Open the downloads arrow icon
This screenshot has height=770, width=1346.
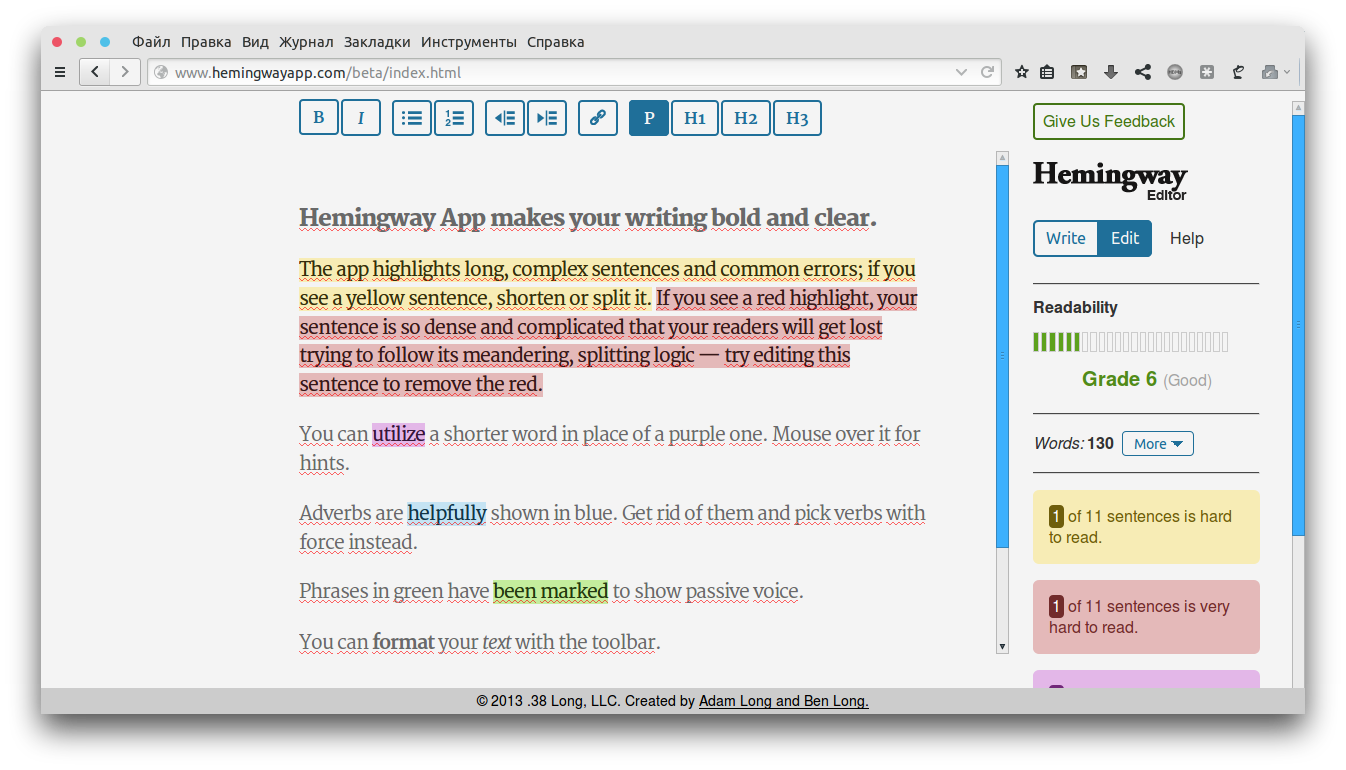[1111, 72]
